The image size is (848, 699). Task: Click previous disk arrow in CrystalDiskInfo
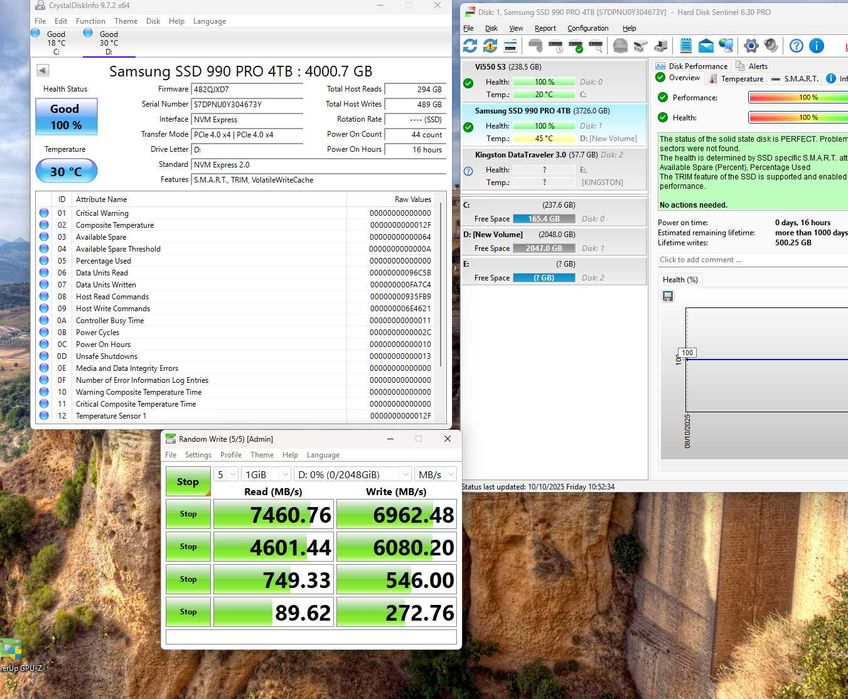43,70
